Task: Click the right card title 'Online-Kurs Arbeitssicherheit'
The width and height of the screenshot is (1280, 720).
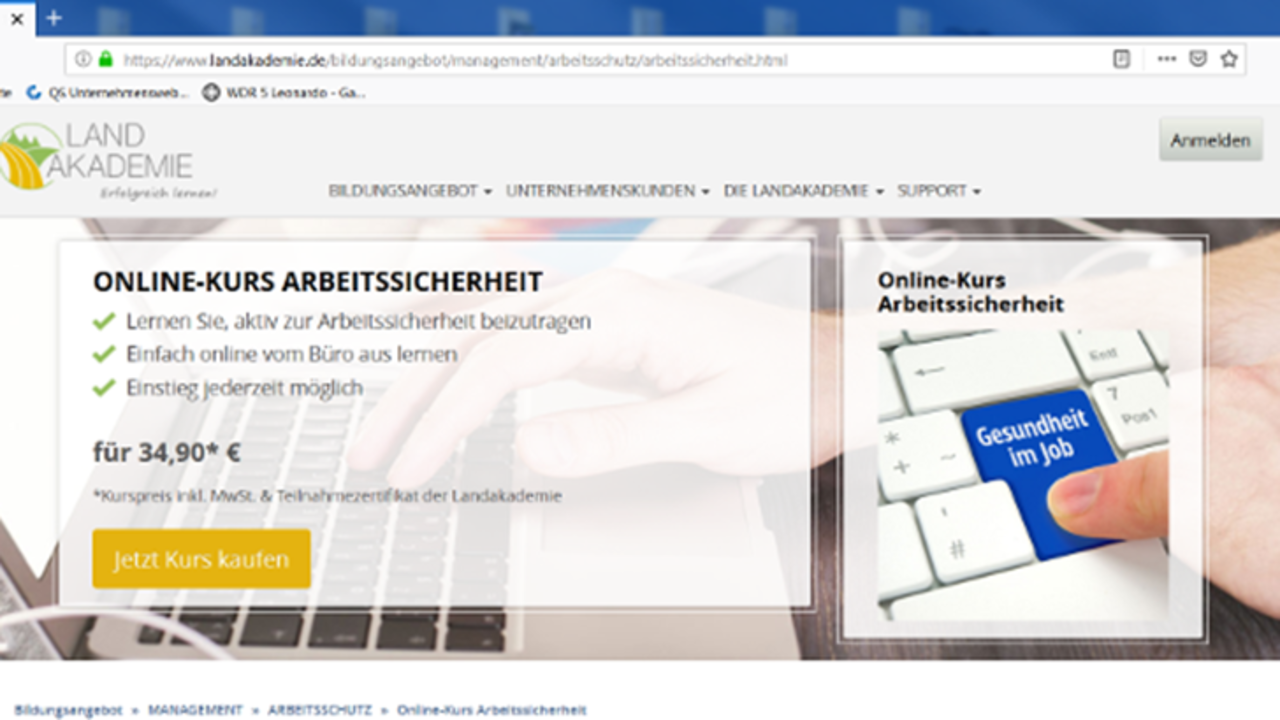Action: [971, 292]
